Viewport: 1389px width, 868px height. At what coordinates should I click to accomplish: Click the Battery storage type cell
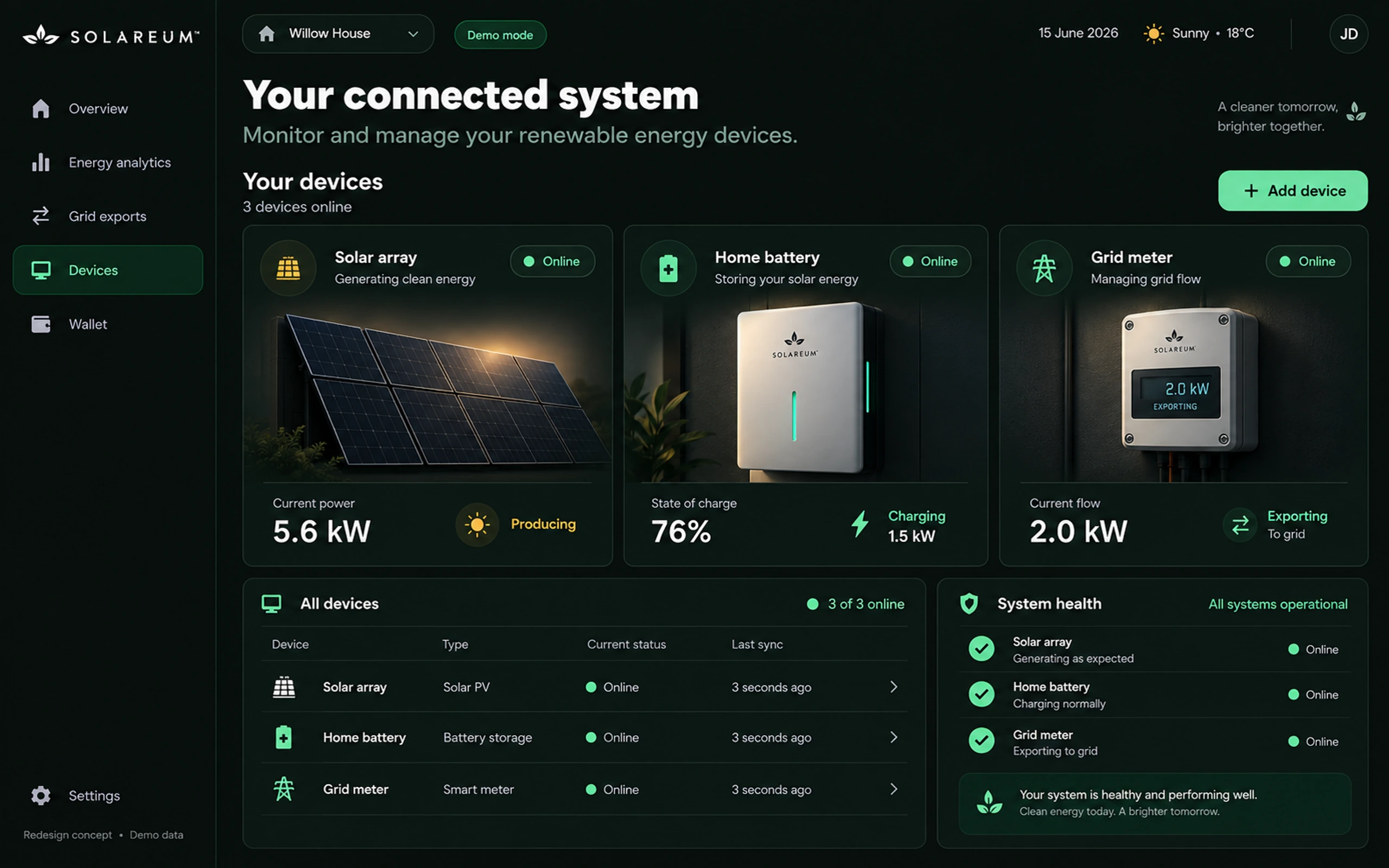(487, 738)
